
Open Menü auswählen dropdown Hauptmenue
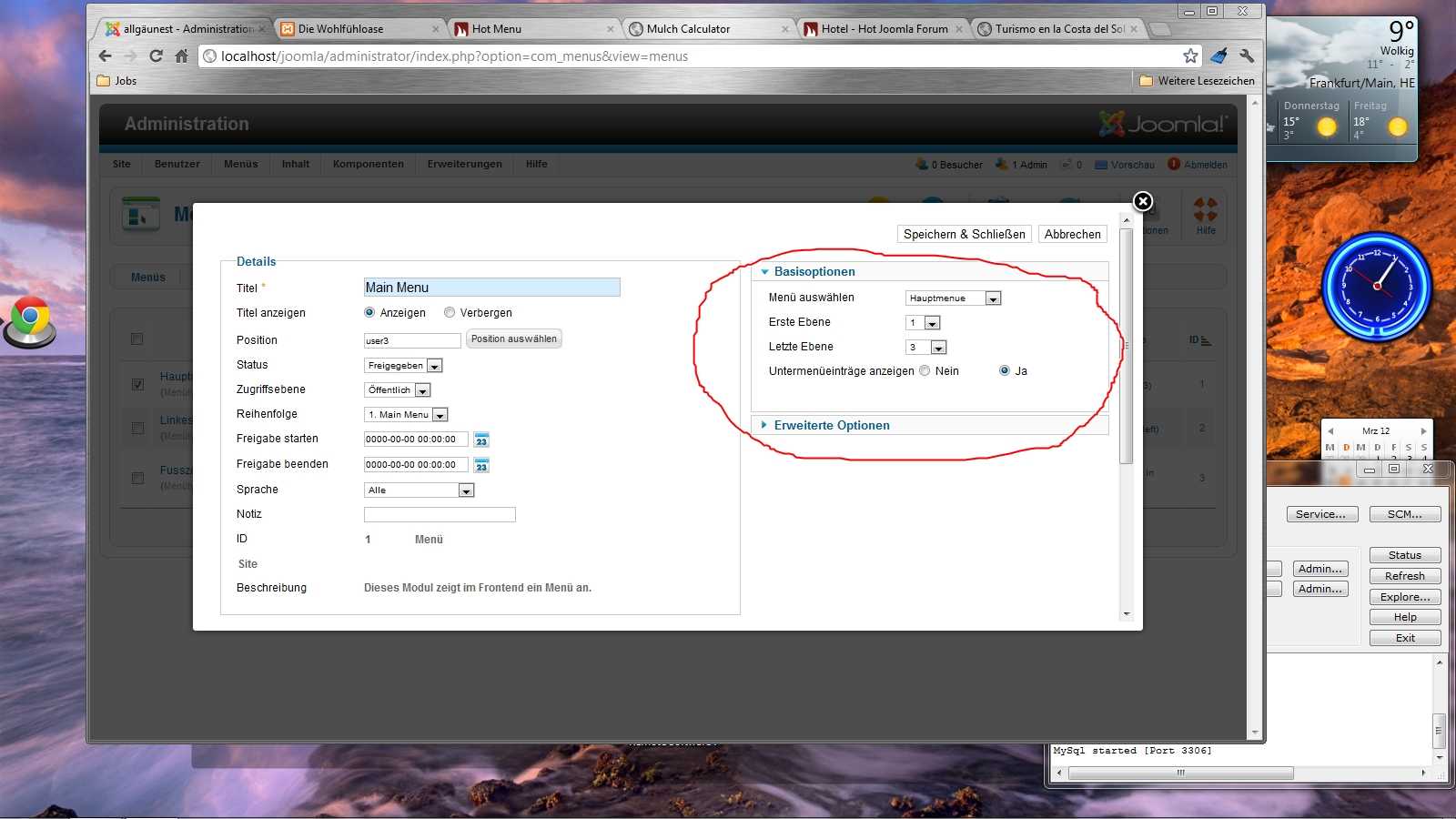coord(954,298)
